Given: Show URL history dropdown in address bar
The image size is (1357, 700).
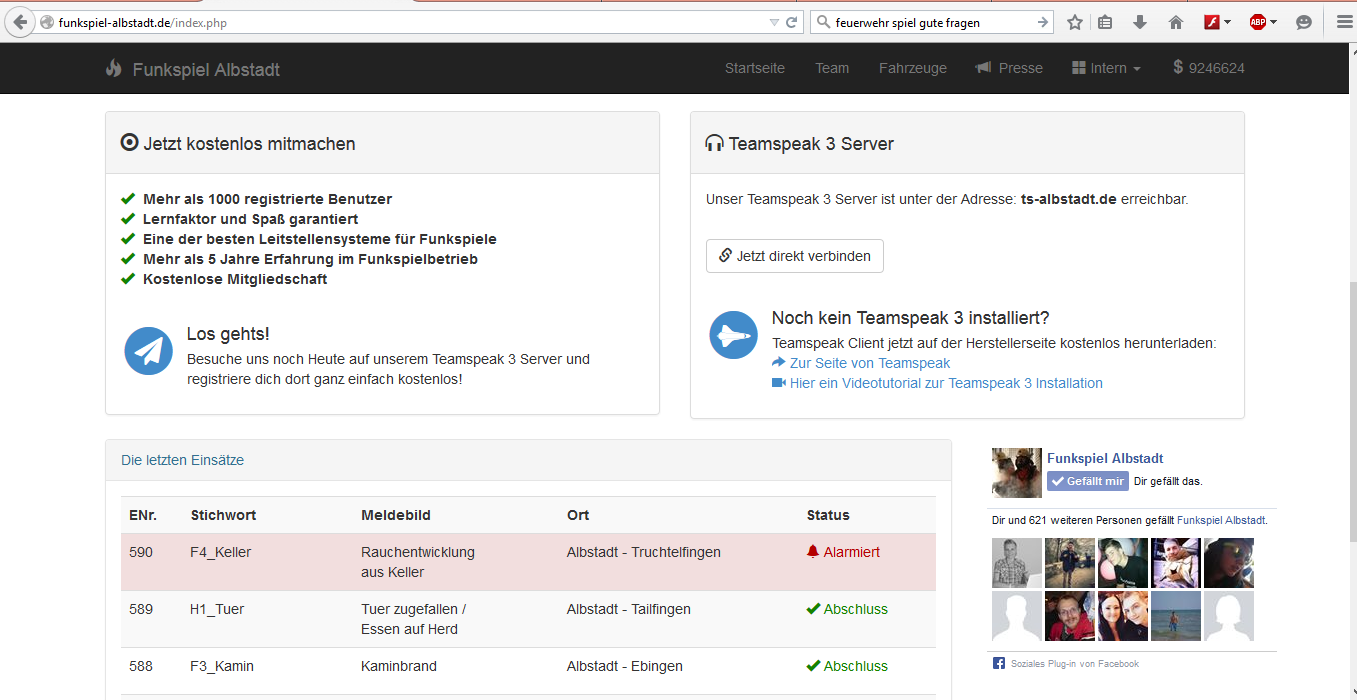Looking at the screenshot, I should [774, 22].
